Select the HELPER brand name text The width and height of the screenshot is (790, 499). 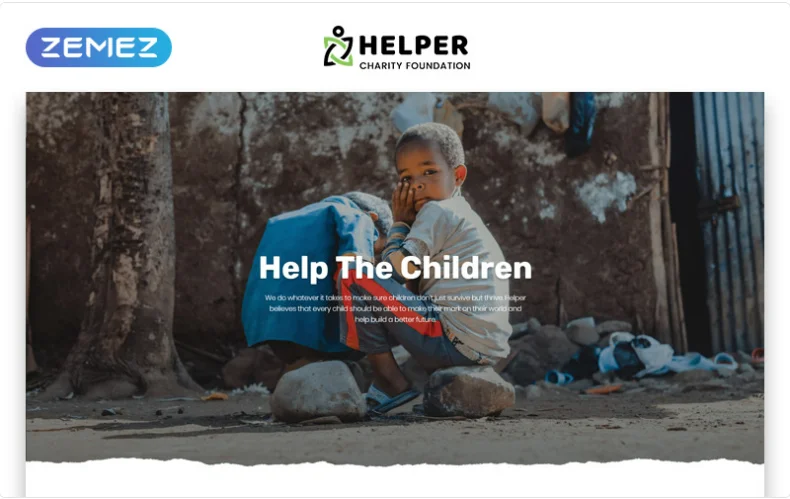pos(414,45)
